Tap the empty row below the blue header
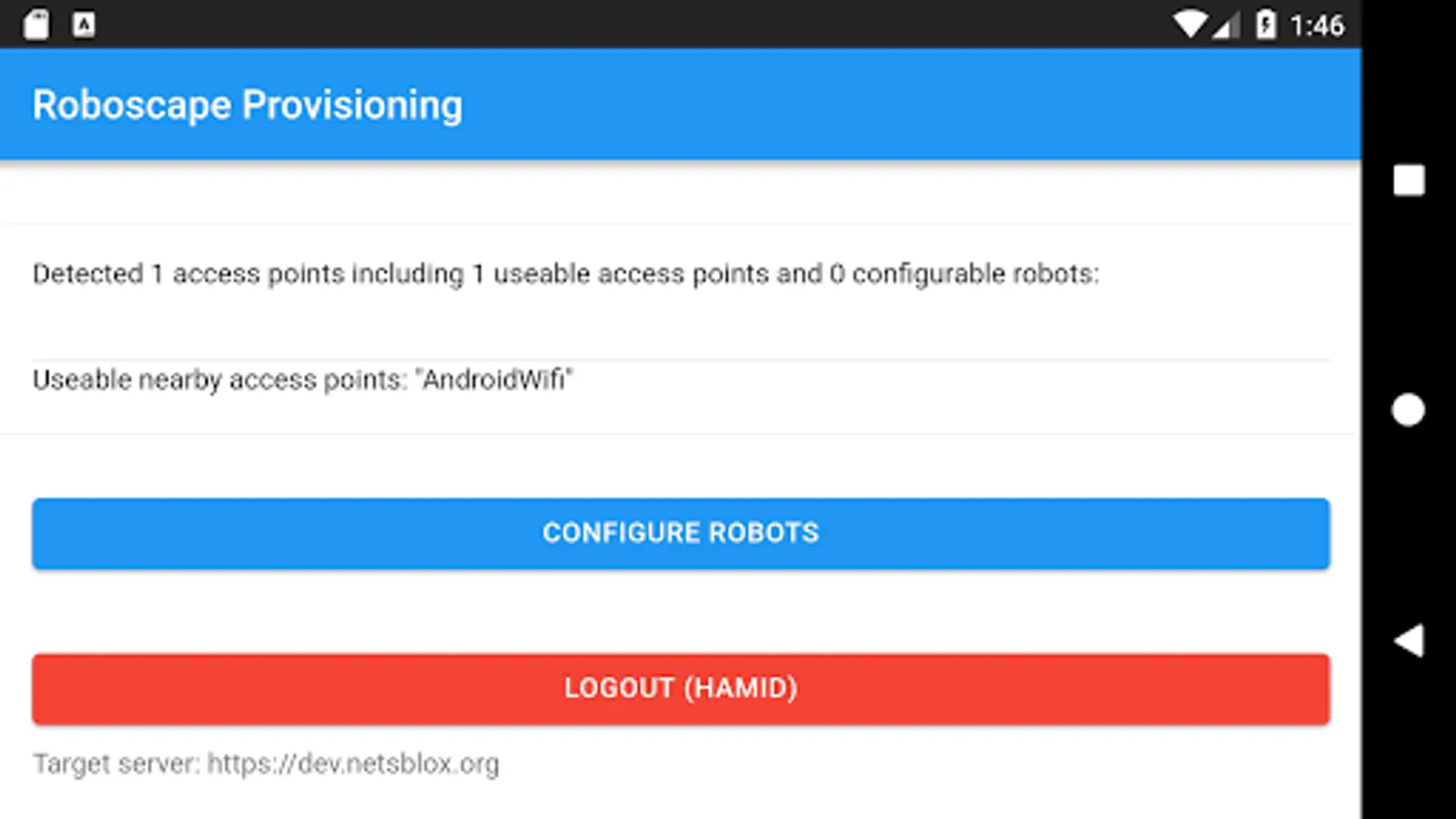The width and height of the screenshot is (1456, 819). point(681,193)
